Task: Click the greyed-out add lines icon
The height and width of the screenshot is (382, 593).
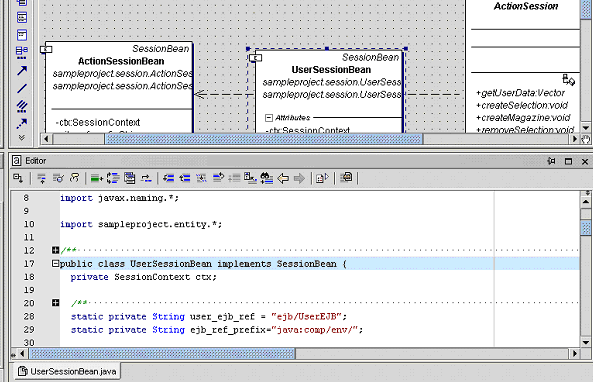Action: coord(234,178)
